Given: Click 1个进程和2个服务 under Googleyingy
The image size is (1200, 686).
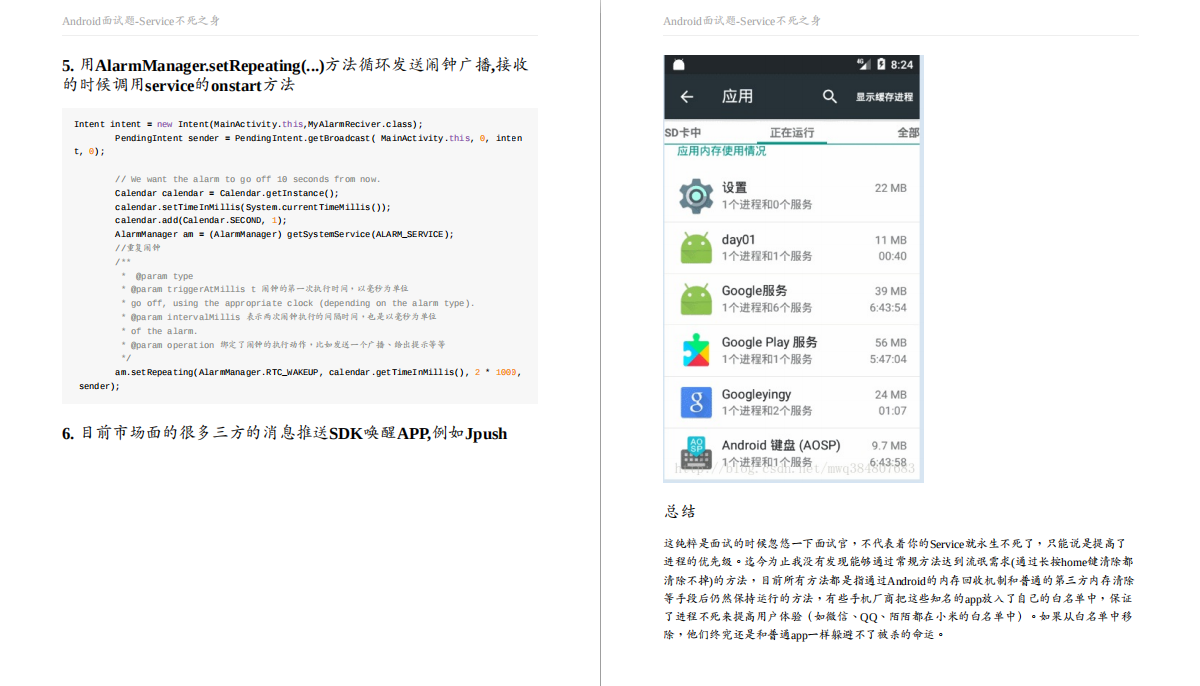Looking at the screenshot, I should [767, 410].
